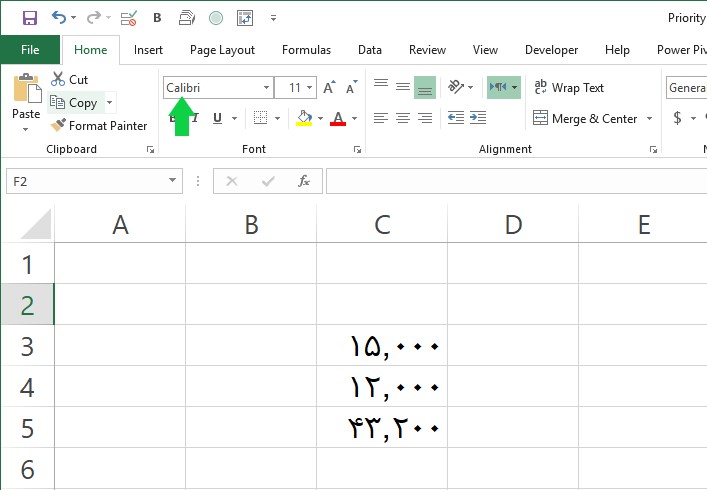Click the insert function fx icon
707x490 pixels.
[304, 181]
